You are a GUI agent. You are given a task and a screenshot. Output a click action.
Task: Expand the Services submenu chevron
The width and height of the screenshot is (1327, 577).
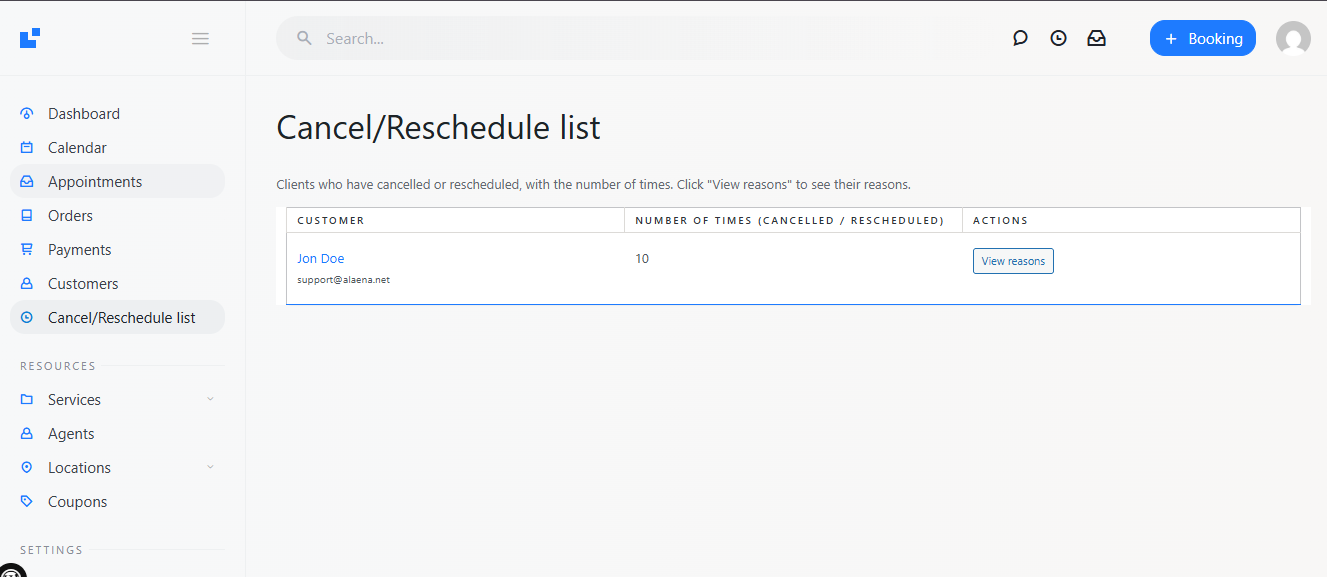(x=210, y=399)
